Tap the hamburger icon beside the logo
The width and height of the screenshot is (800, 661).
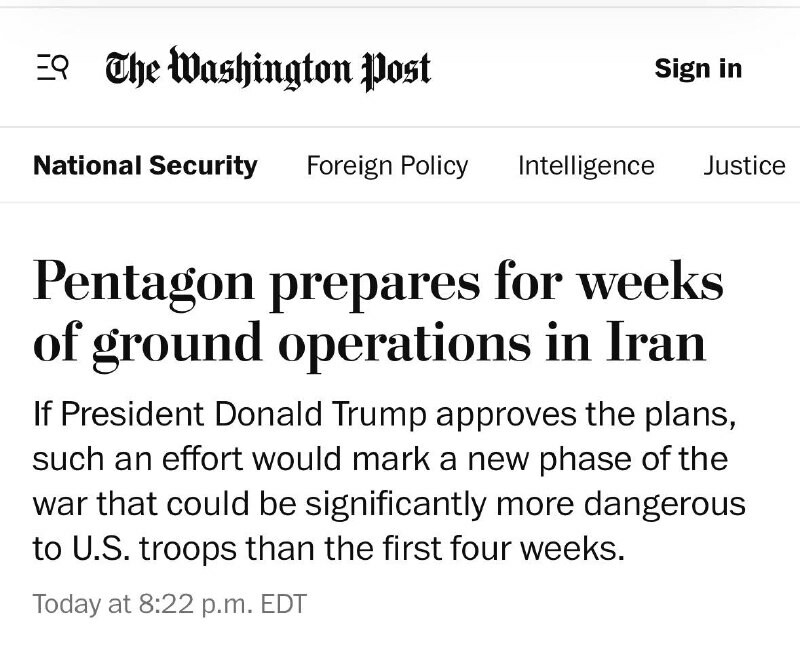50,69
